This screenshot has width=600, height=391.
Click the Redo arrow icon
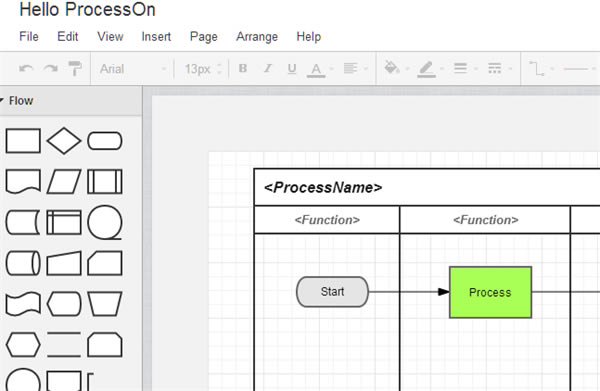(x=51, y=69)
